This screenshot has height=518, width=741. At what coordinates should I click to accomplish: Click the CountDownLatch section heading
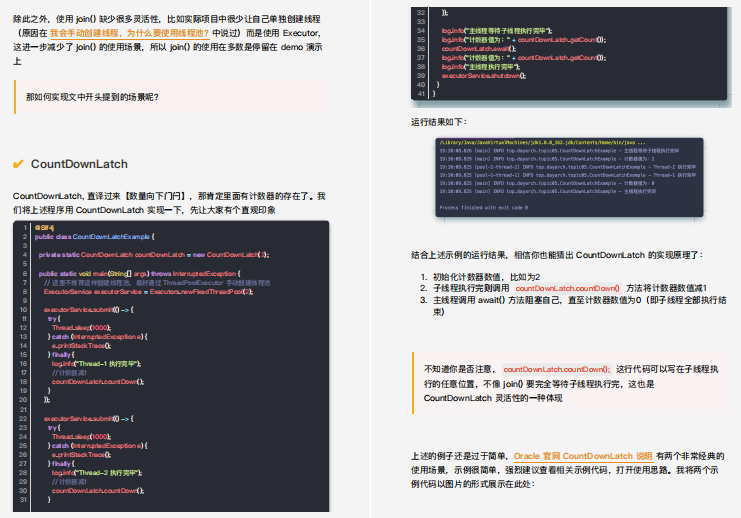(79, 164)
